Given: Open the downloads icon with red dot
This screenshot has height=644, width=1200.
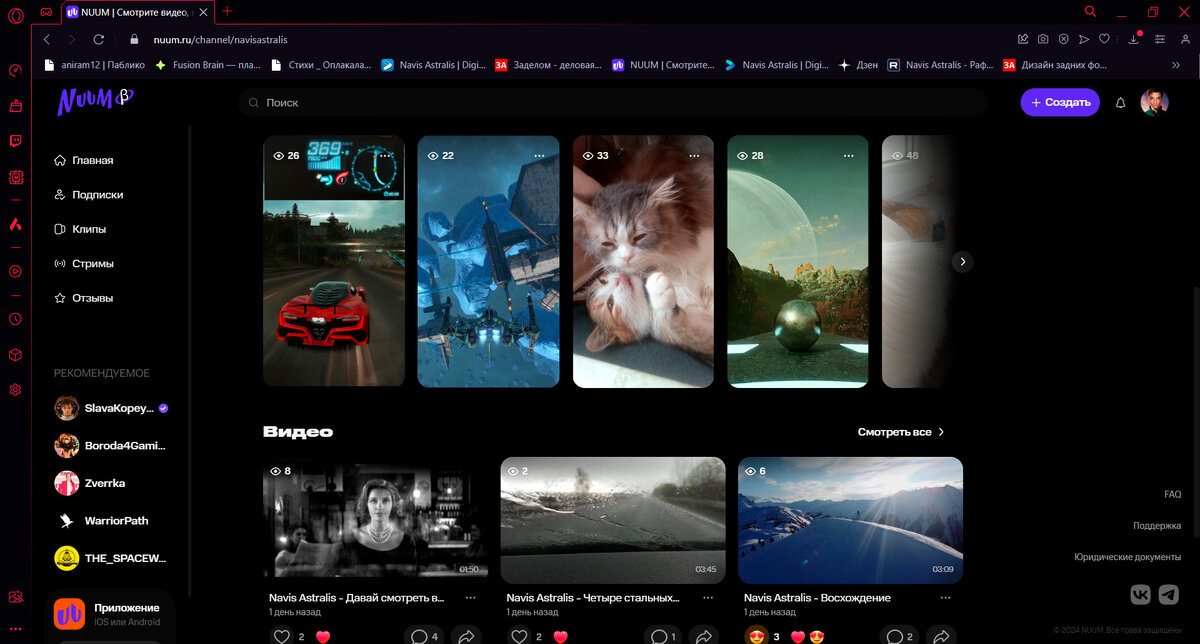Looking at the screenshot, I should [x=1134, y=38].
